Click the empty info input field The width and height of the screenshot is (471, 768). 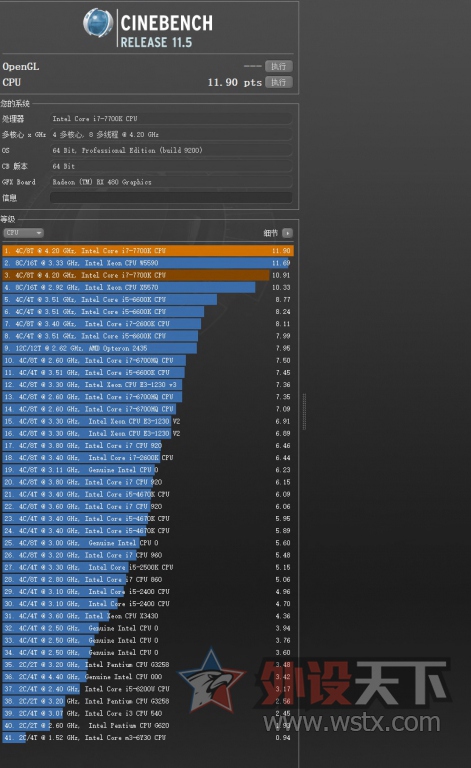click(x=171, y=198)
